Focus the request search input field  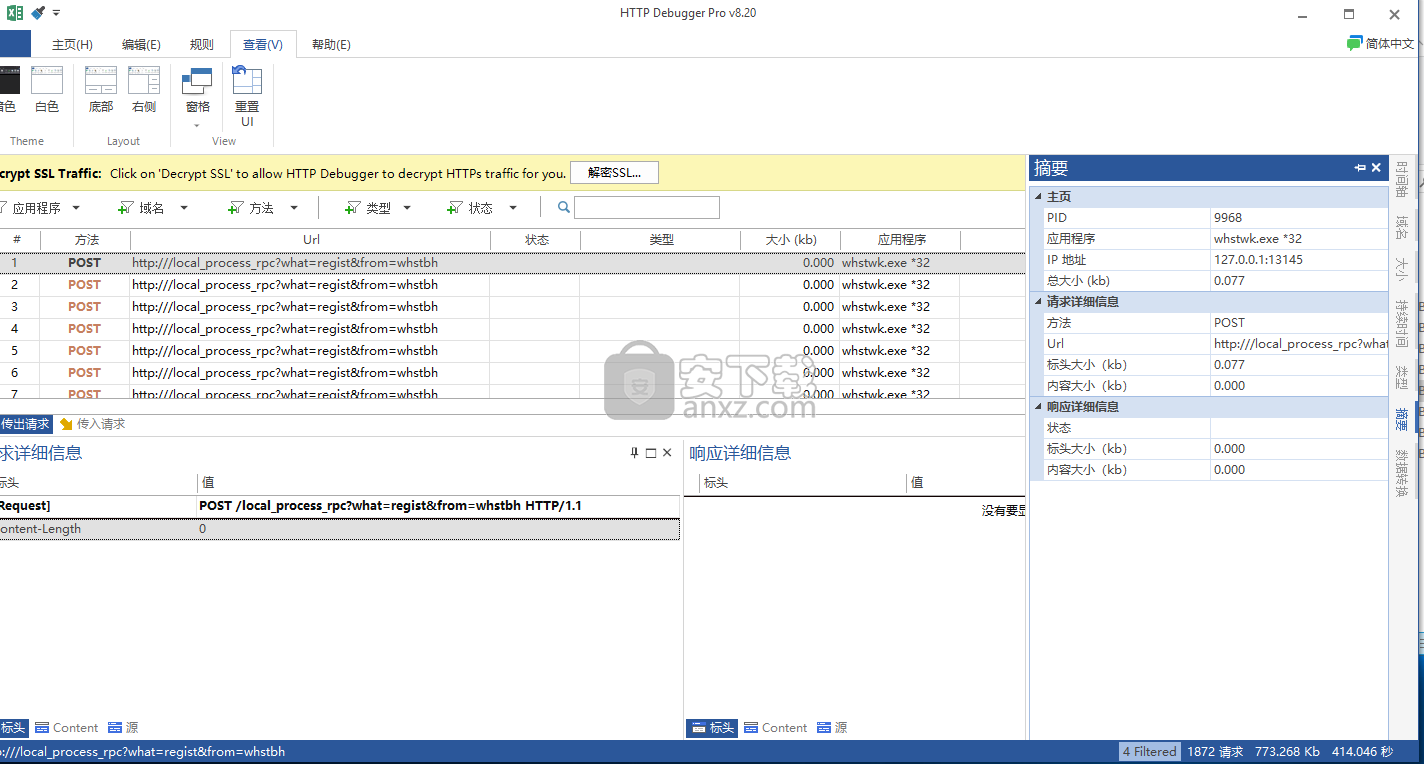[647, 207]
